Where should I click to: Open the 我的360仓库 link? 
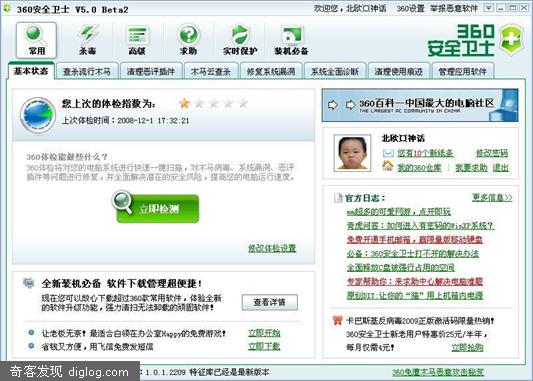coord(419,167)
